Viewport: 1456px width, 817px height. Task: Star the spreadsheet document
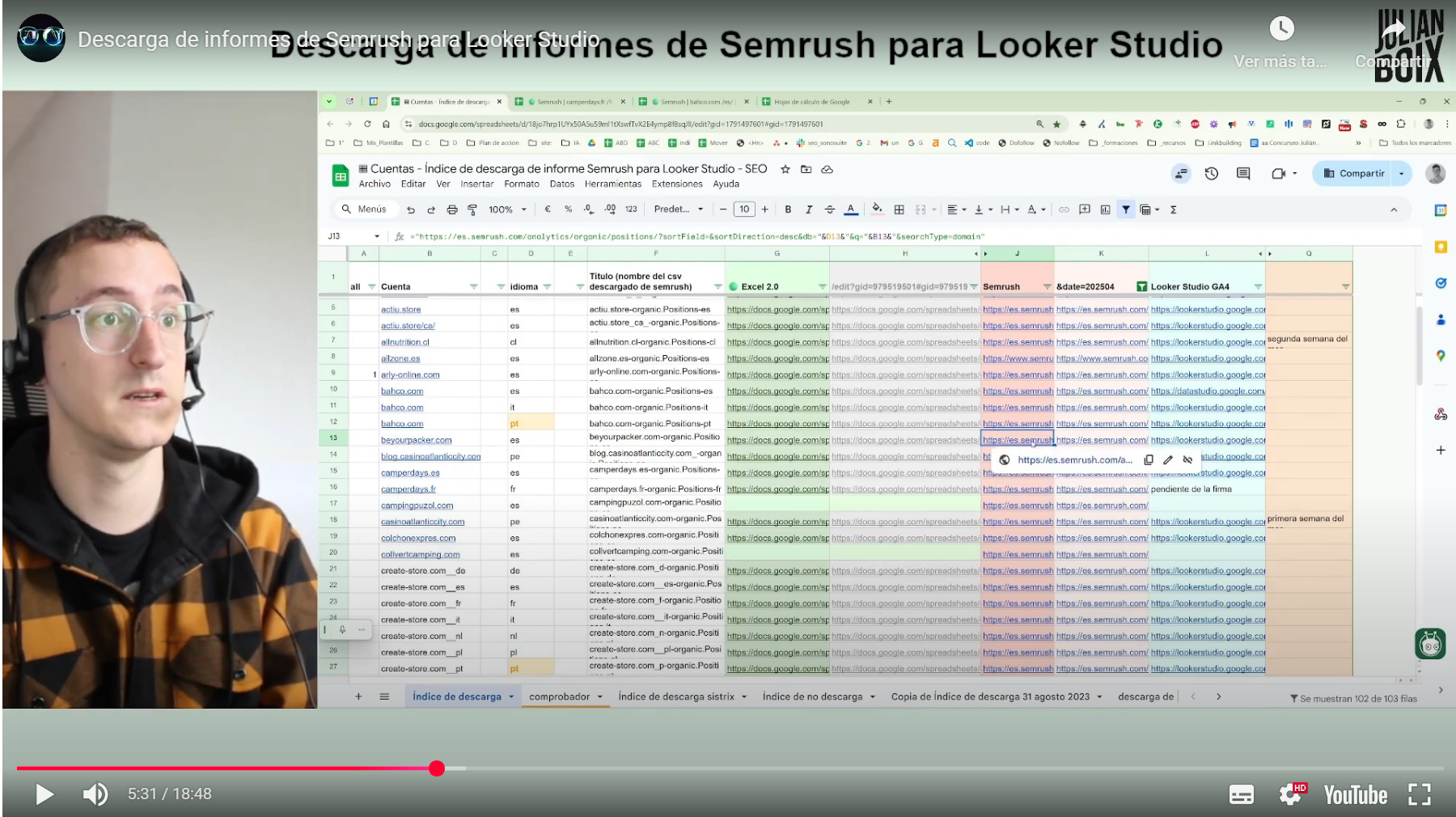pos(785,169)
